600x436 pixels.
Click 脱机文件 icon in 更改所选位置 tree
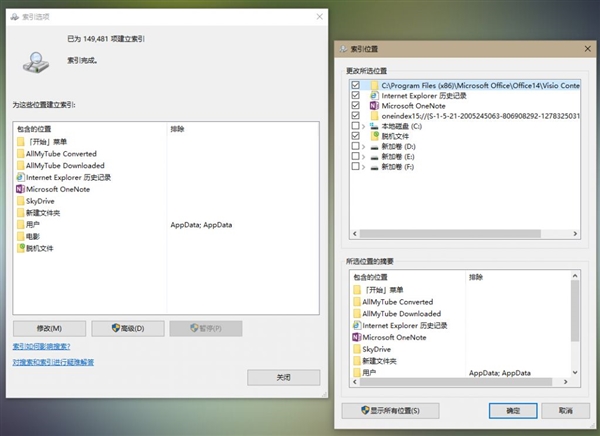coord(374,136)
